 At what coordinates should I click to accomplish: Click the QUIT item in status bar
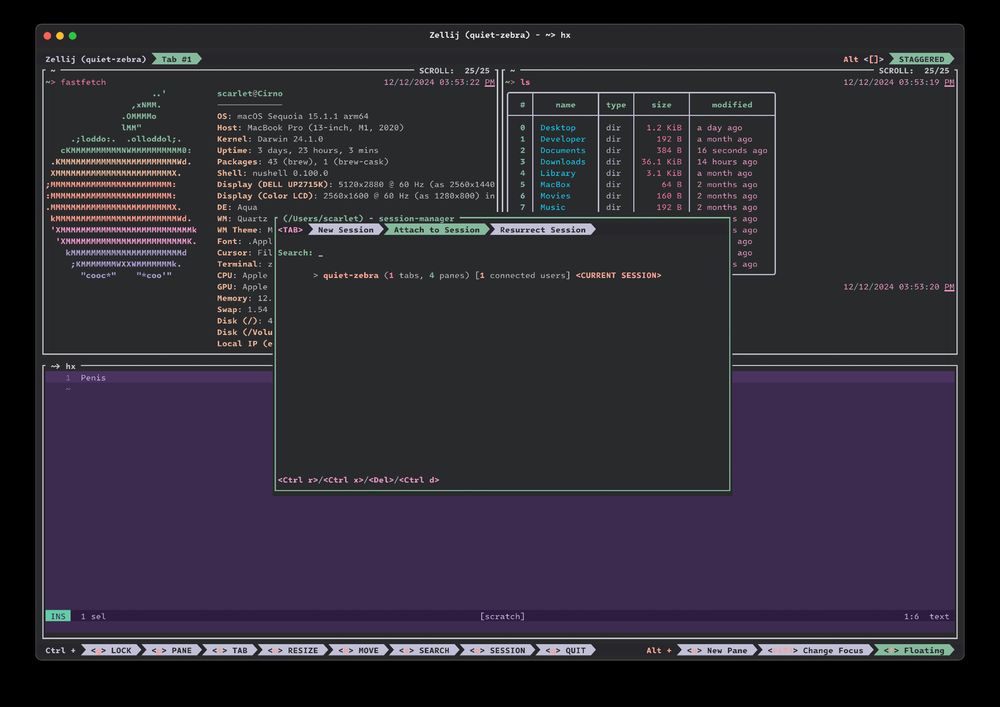(566, 650)
